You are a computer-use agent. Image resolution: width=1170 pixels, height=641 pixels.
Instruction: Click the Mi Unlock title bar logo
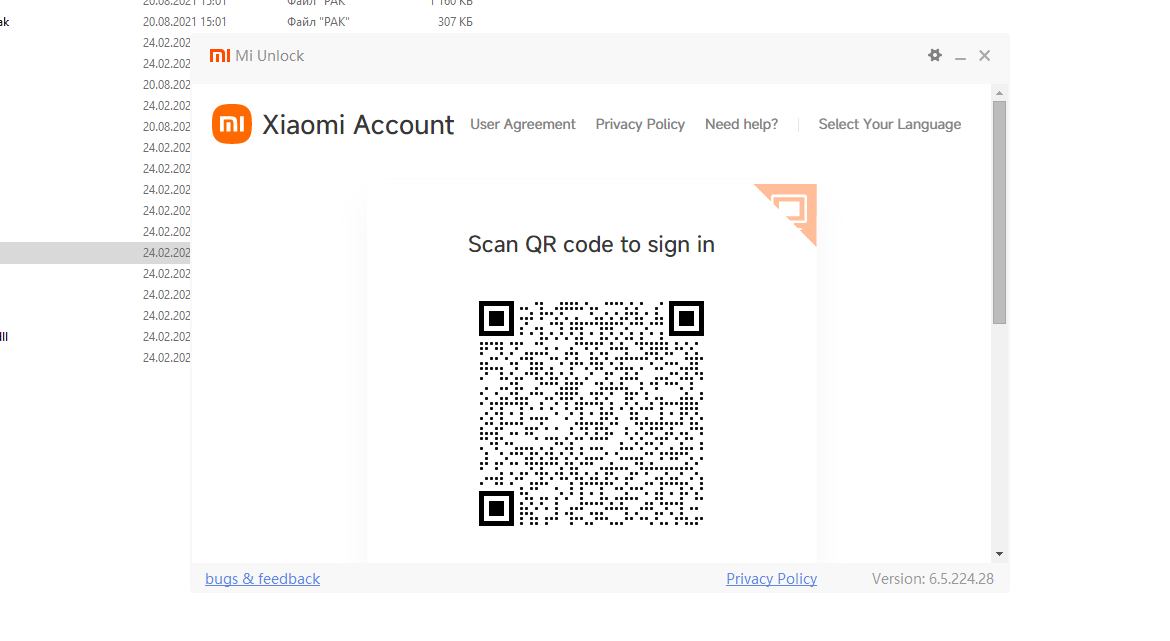(x=220, y=56)
